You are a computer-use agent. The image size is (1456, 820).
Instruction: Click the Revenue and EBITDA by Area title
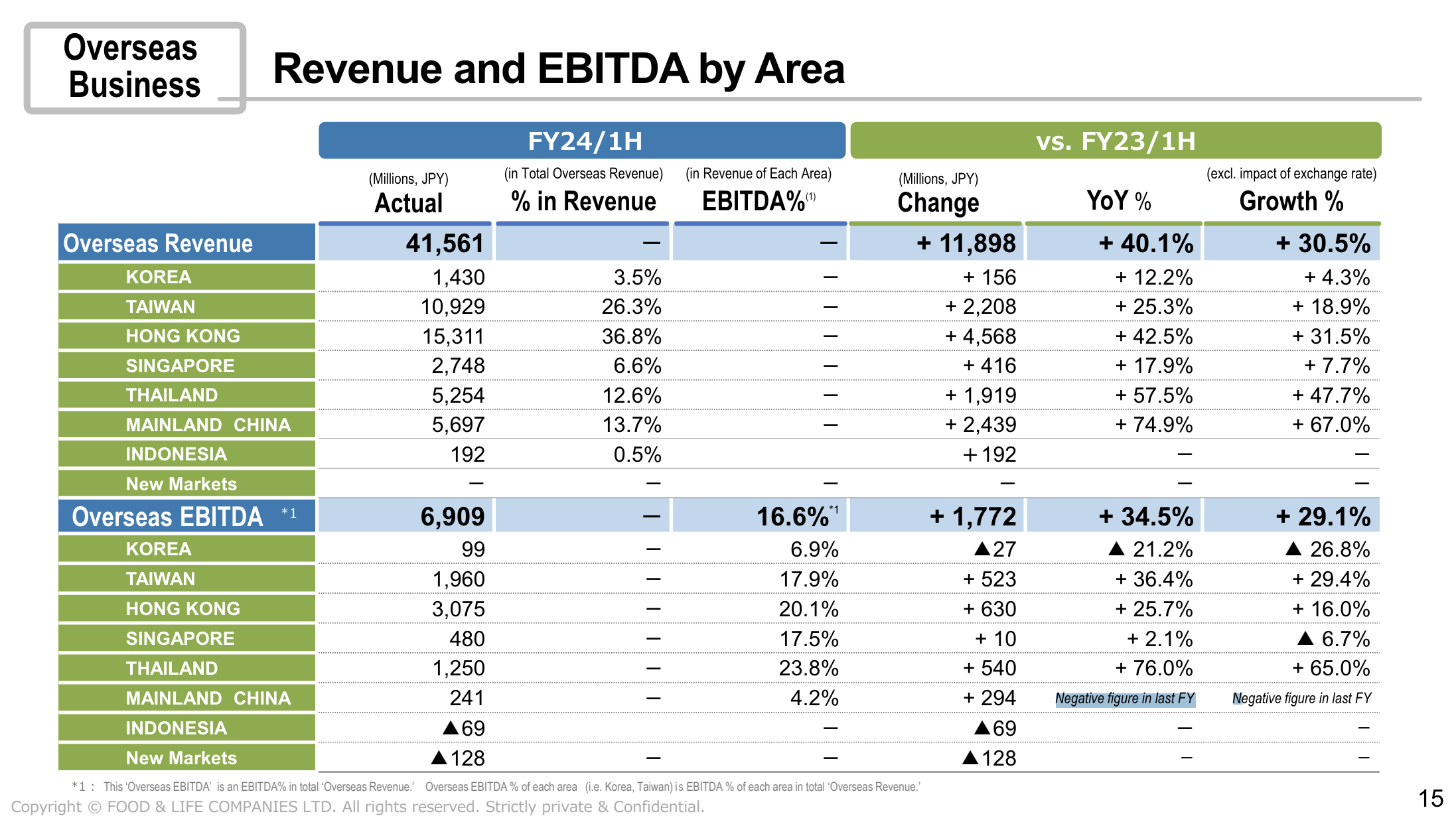click(x=559, y=68)
